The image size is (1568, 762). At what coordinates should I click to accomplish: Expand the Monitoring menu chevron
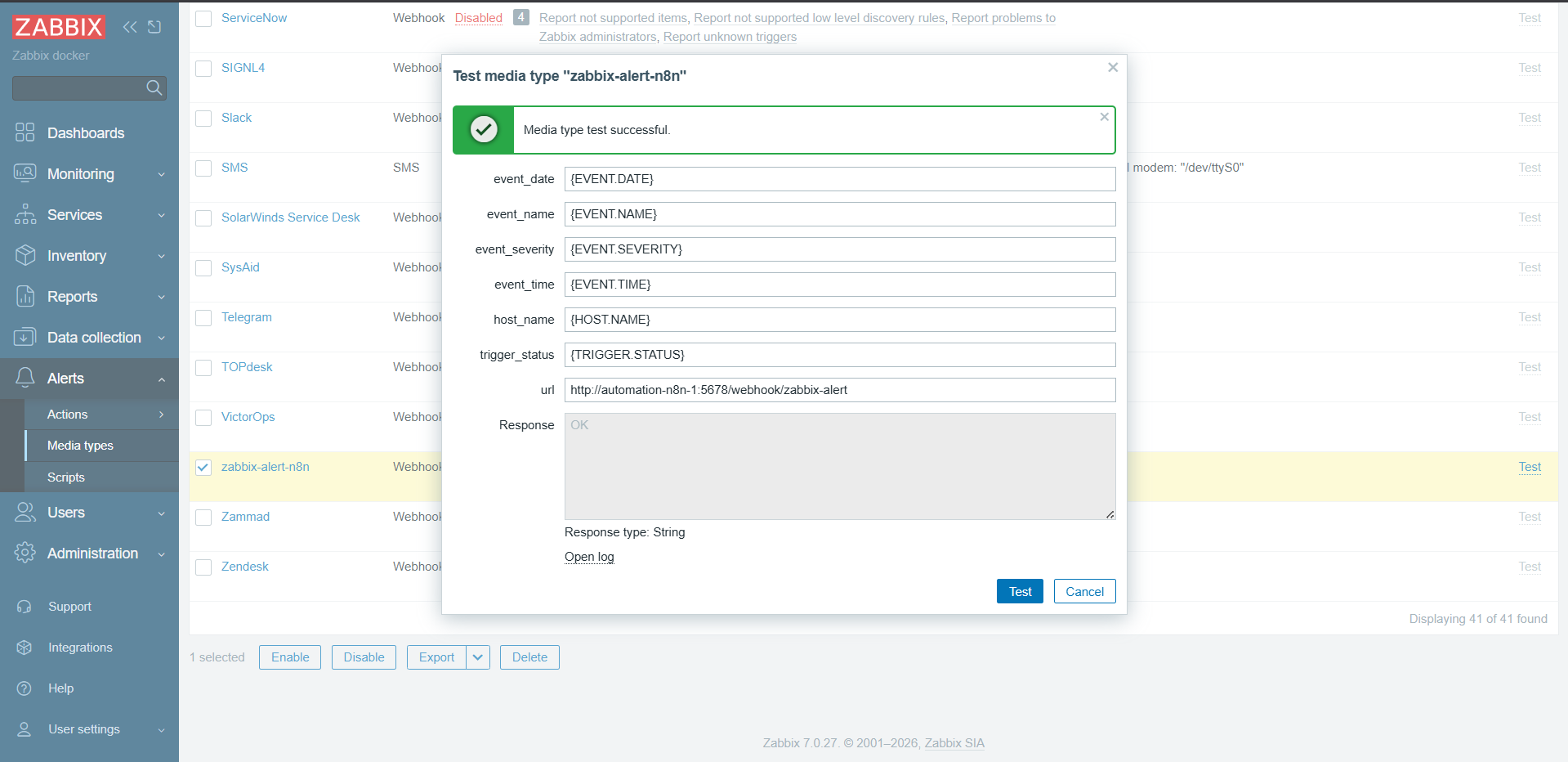[162, 174]
